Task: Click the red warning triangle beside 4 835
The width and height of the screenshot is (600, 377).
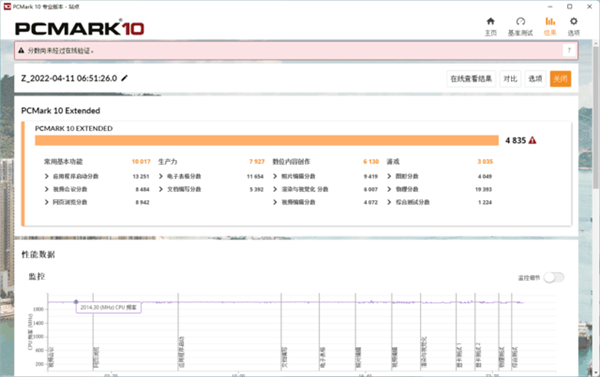Action: click(532, 140)
